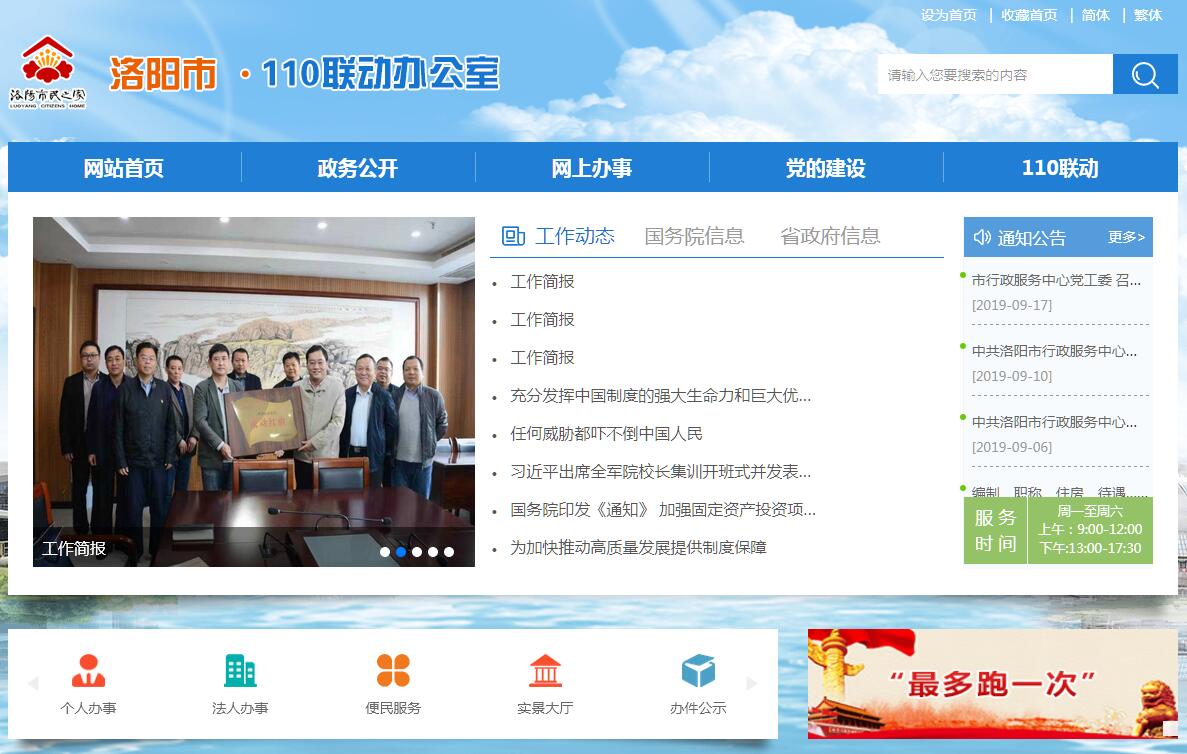Open the 实景大厅 hall icon
Viewport: 1187px width, 754px height.
(x=545, y=671)
